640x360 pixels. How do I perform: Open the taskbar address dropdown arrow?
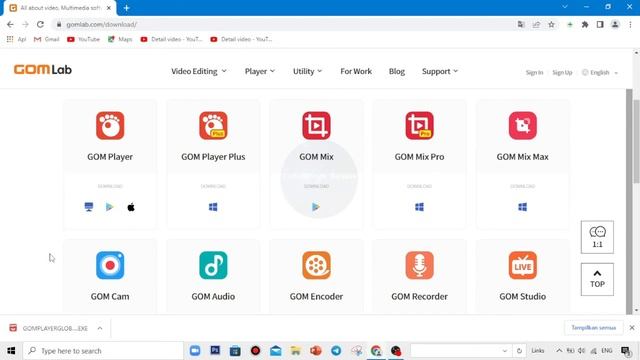[504, 351]
